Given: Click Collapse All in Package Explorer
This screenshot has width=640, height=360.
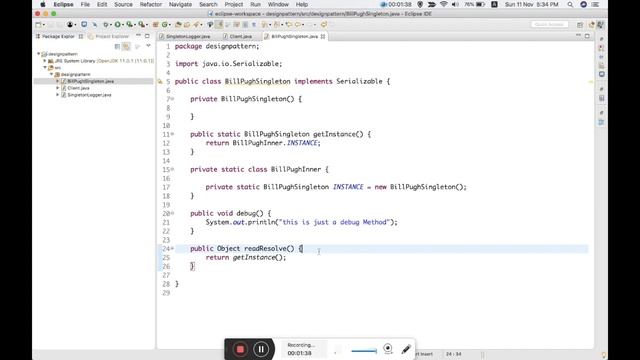Looking at the screenshot, I should [x=117, y=46].
